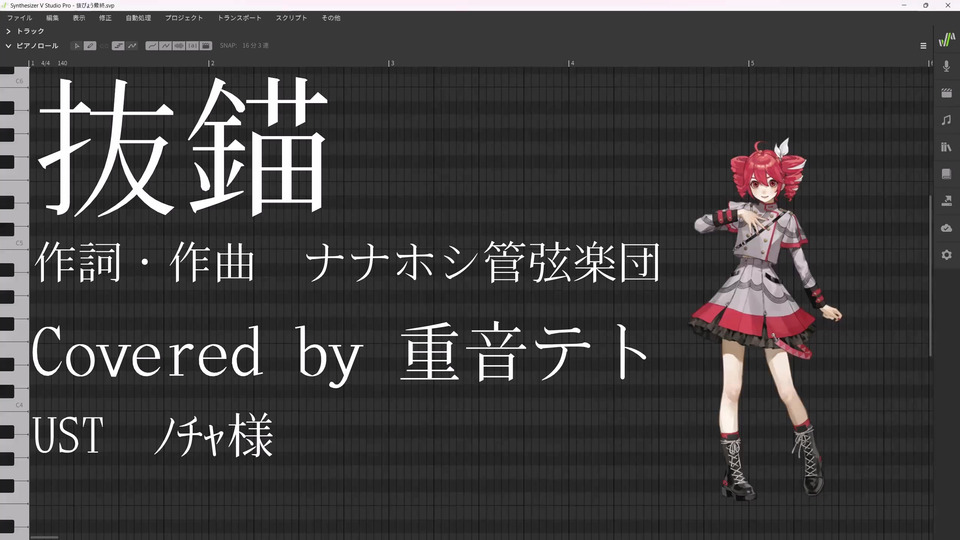This screenshot has width=960, height=540.
Task: Open the その他 menu
Action: coord(331,18)
